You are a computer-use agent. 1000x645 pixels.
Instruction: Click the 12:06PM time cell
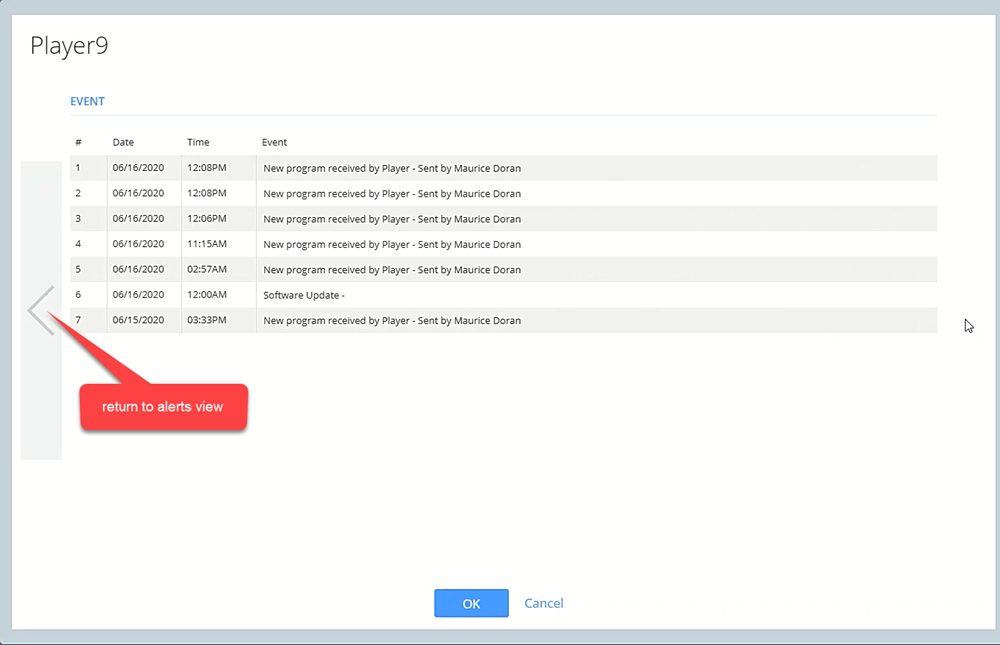point(207,219)
